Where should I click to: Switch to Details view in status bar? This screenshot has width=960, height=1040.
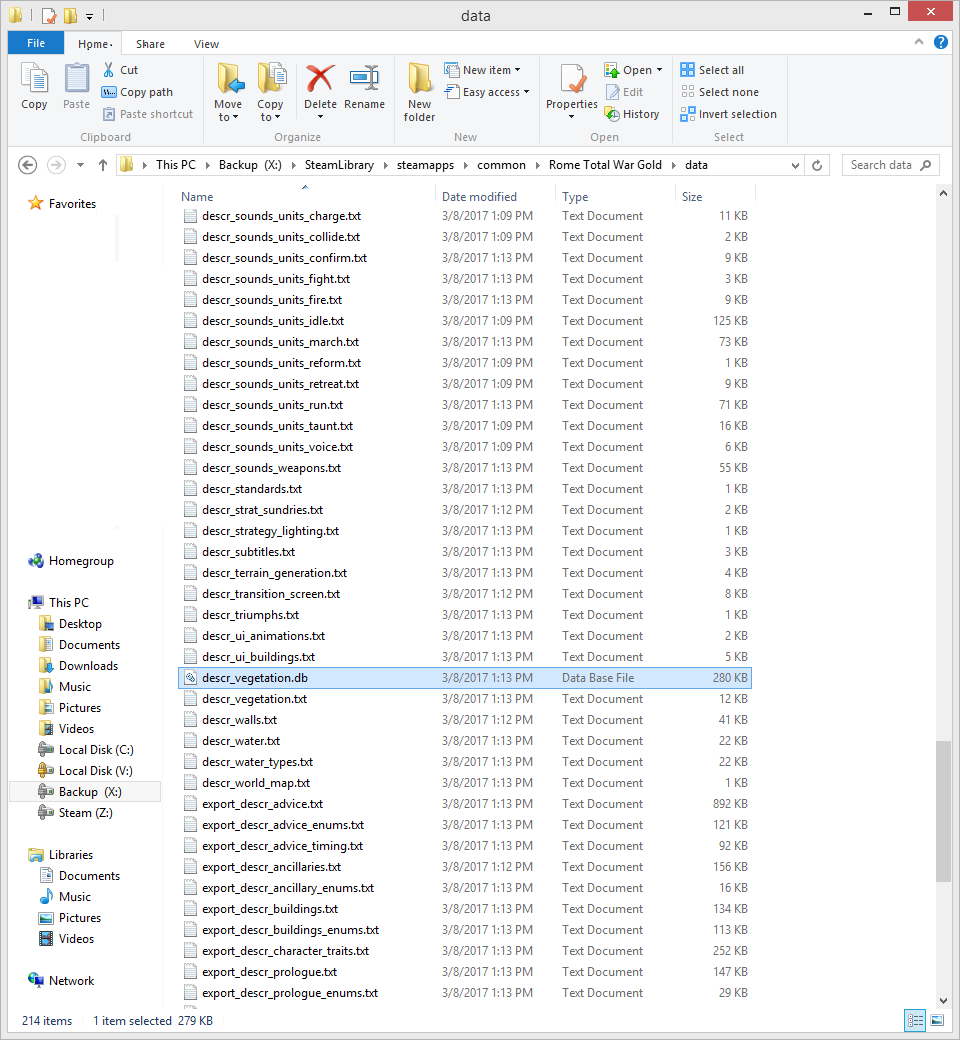(916, 1020)
